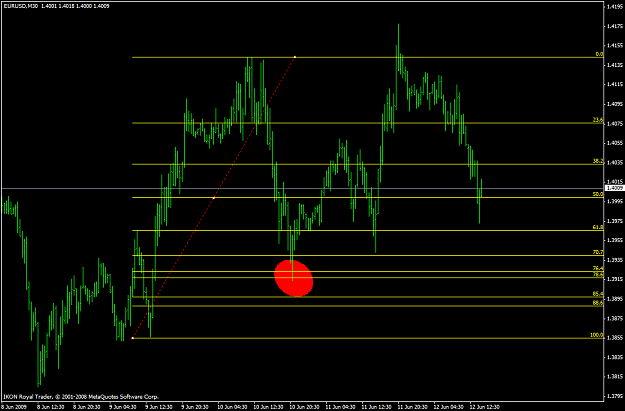Click 1.4135 on the price scale
625x411 pixels.
(x=615, y=65)
